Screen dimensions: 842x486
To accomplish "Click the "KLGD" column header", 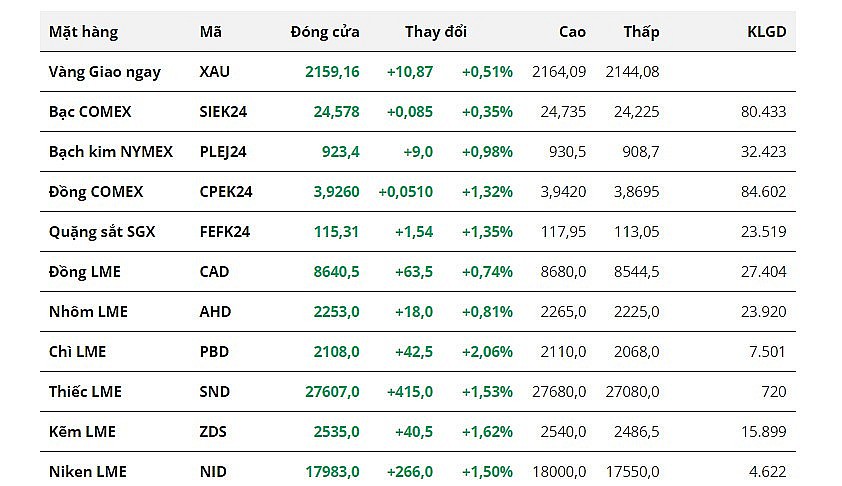I will [766, 32].
